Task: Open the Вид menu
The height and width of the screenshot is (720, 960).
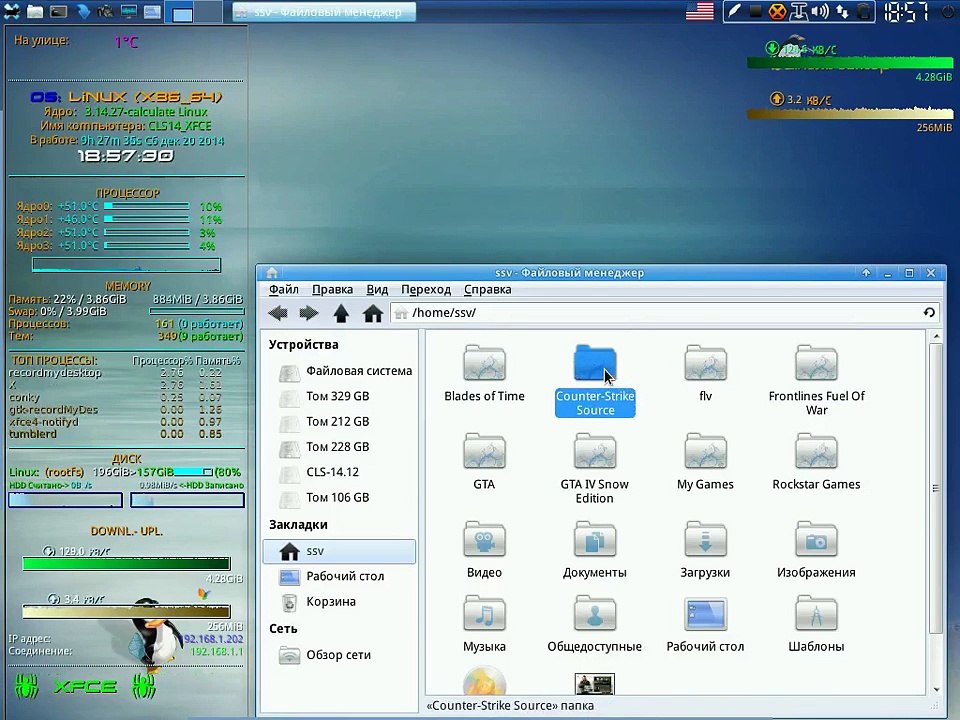Action: coord(377,290)
